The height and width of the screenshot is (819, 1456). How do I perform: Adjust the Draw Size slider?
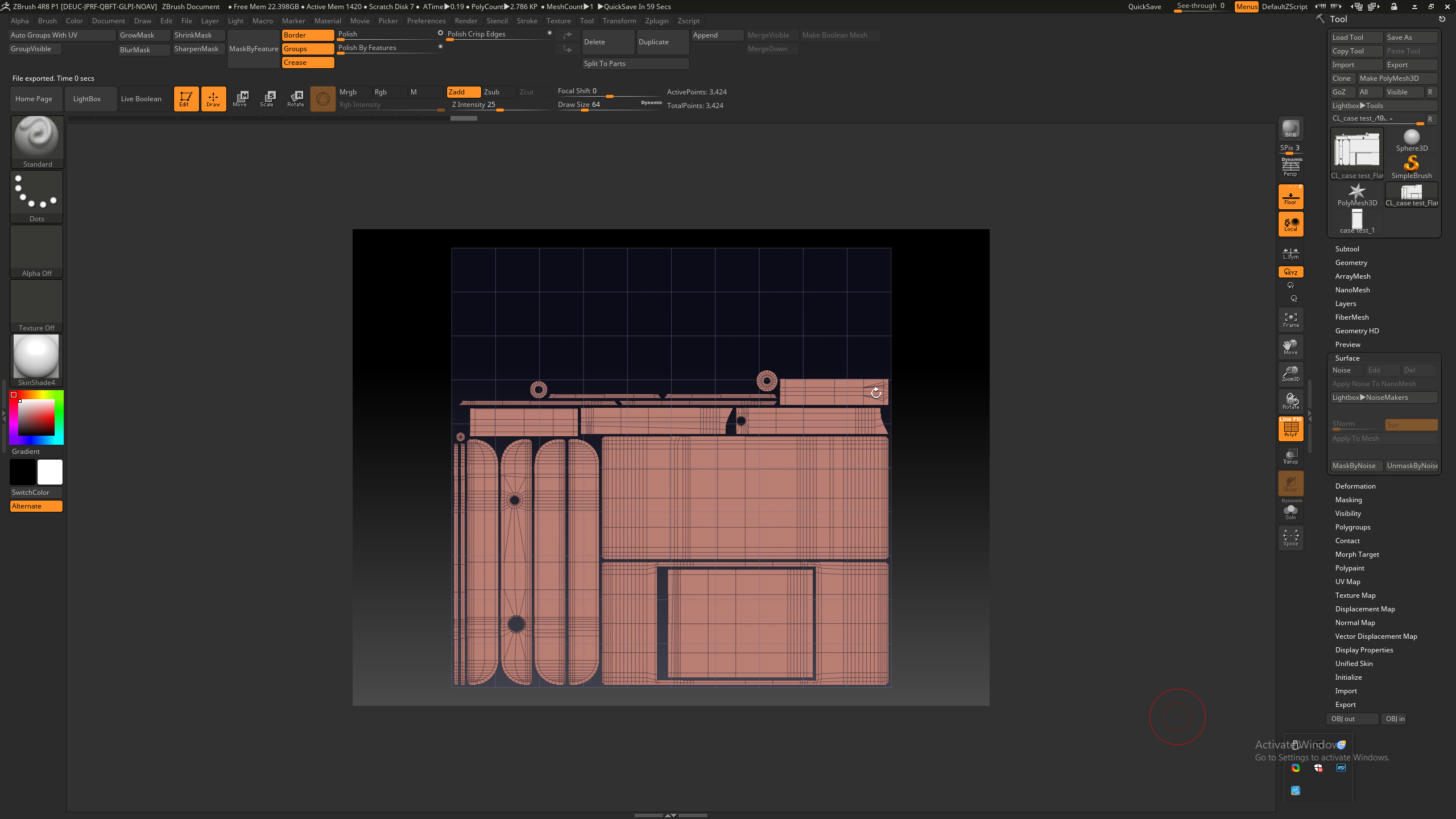tap(609, 105)
